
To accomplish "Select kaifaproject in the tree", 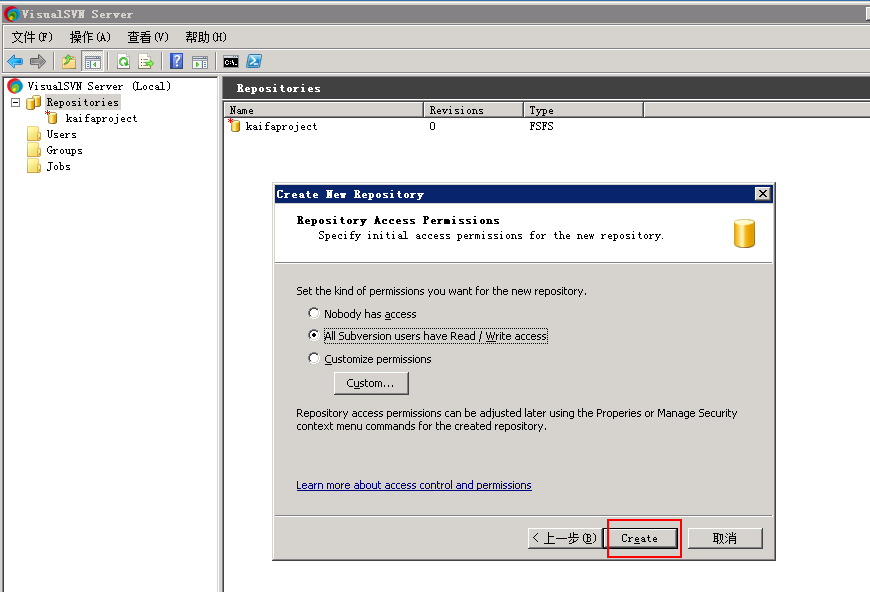I will point(101,118).
